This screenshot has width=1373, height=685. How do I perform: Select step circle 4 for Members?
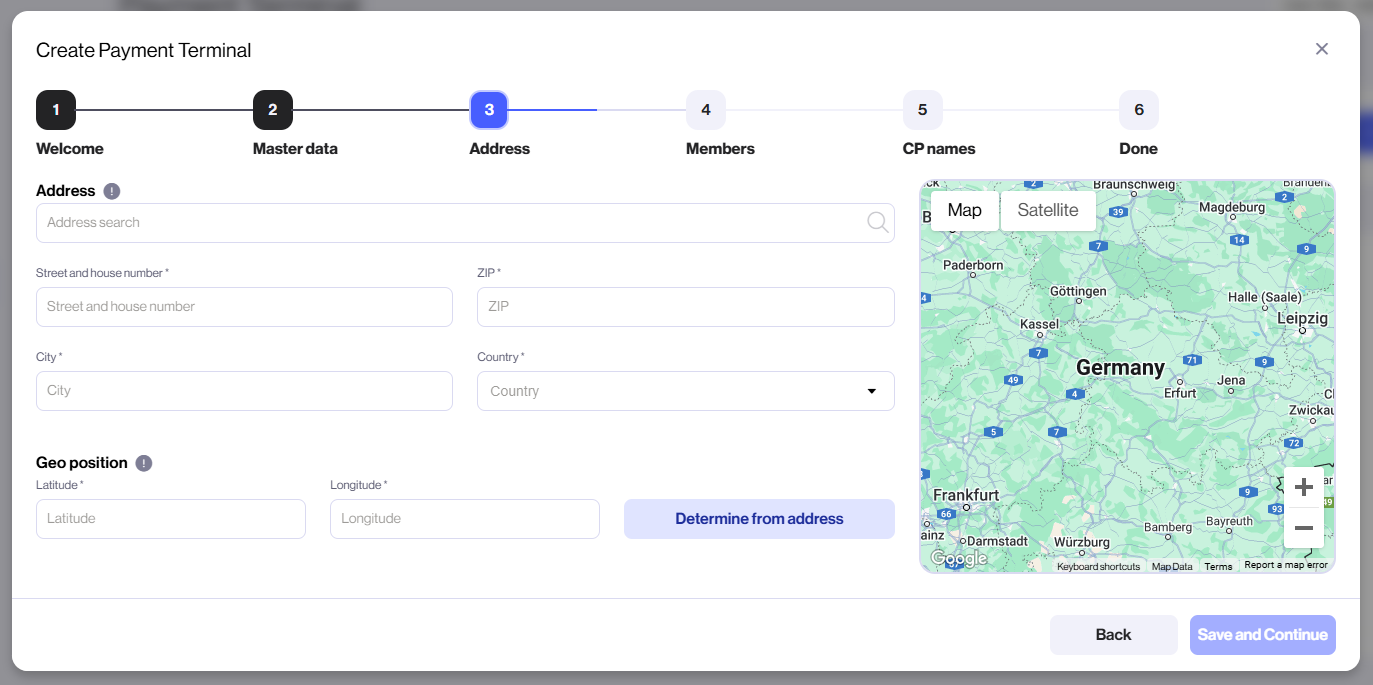click(706, 110)
